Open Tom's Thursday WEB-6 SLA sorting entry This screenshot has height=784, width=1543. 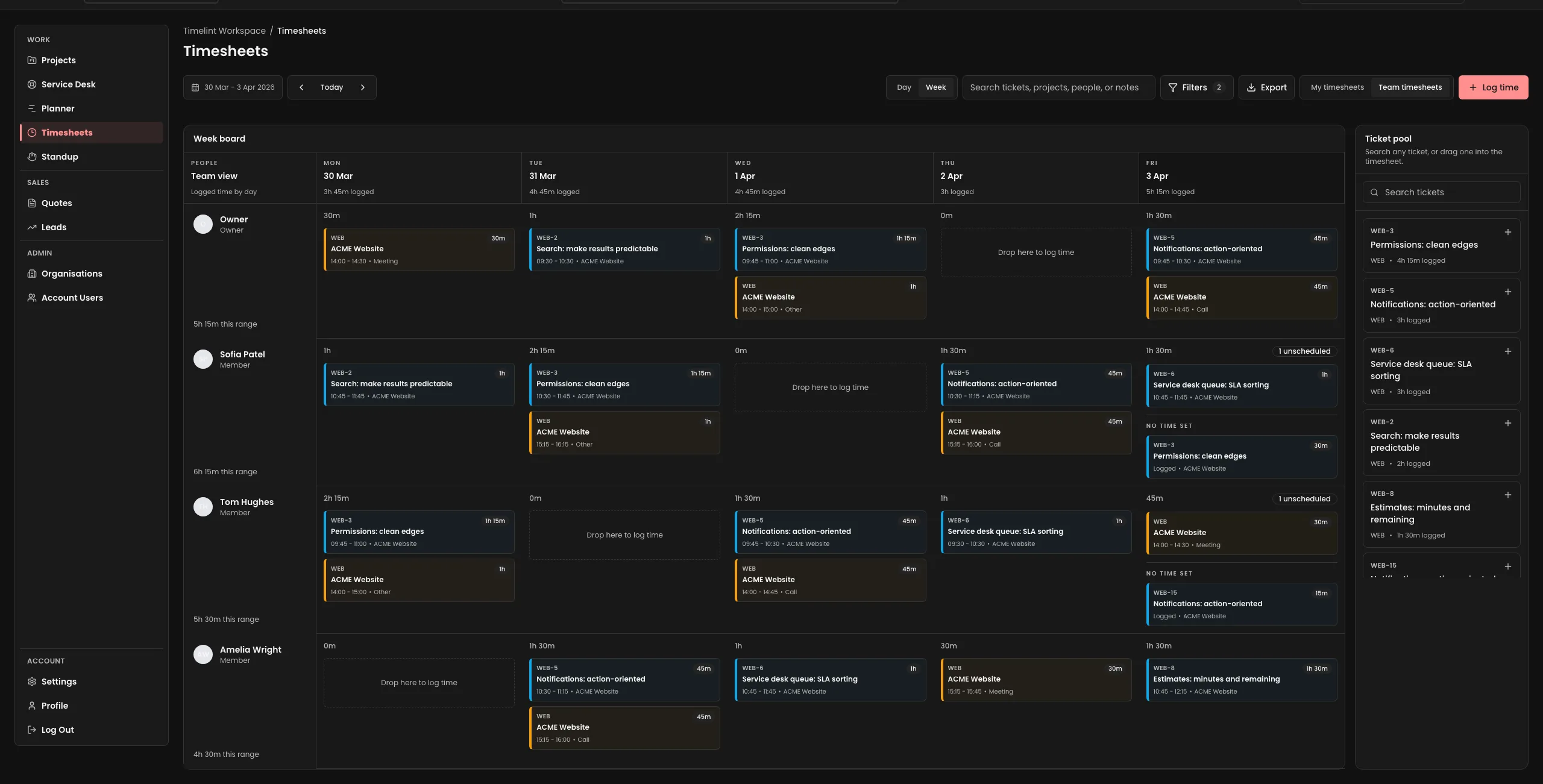[x=1035, y=532]
